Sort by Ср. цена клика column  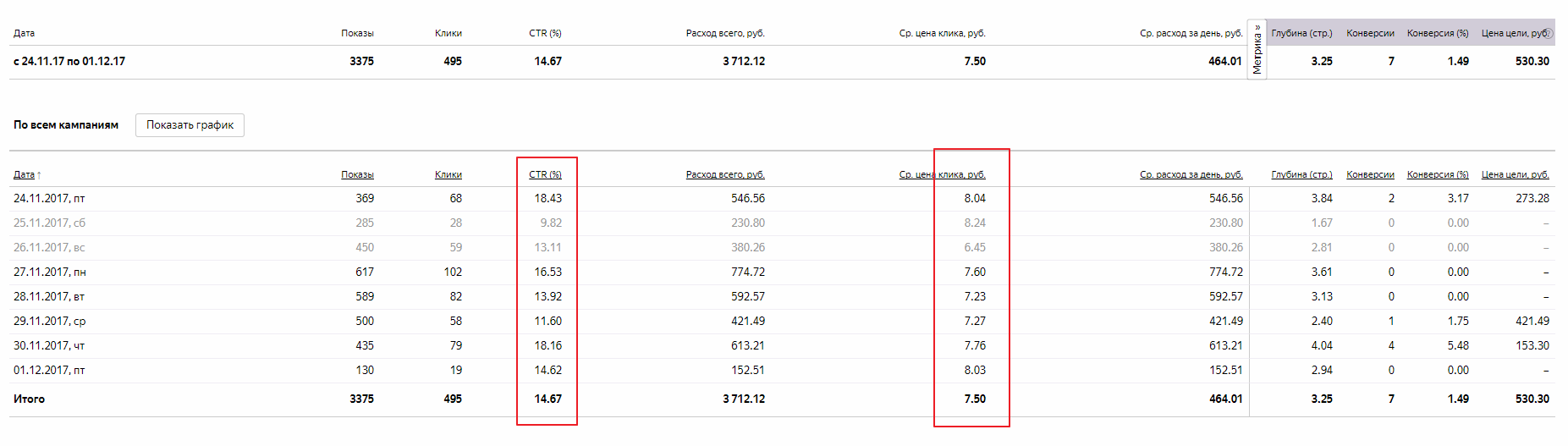tap(942, 174)
